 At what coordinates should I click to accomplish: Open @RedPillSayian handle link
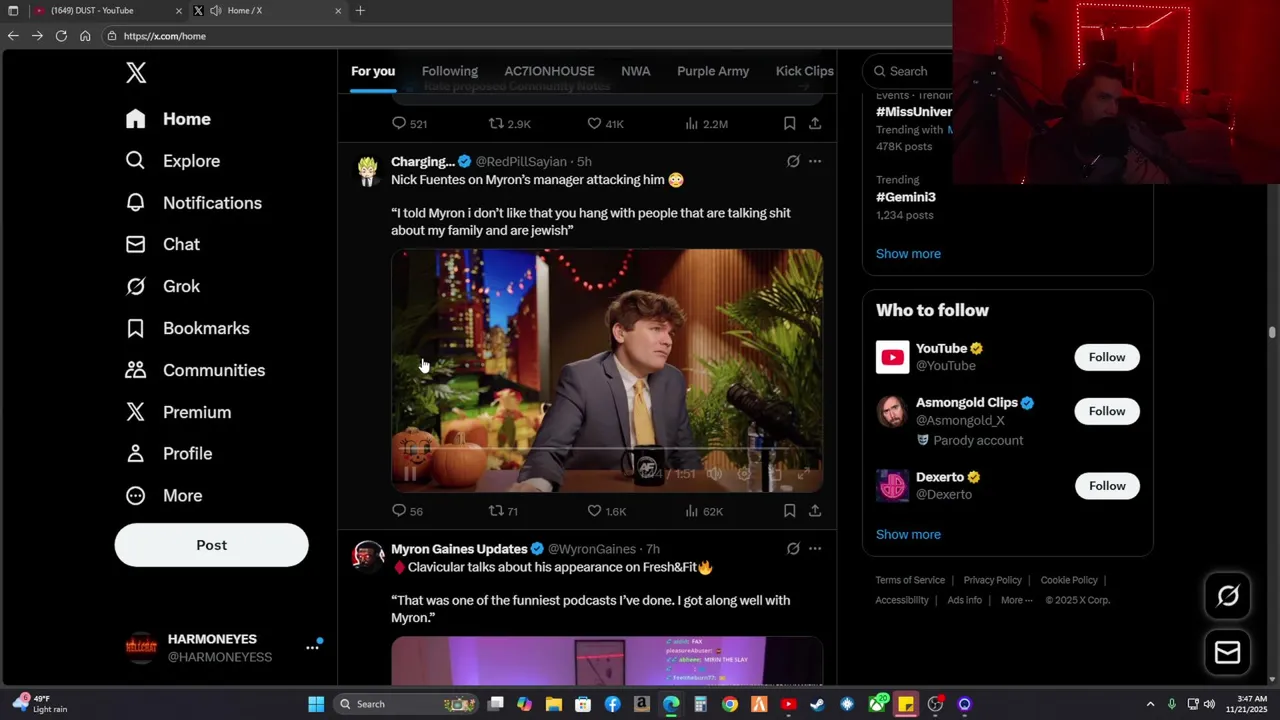tap(521, 161)
